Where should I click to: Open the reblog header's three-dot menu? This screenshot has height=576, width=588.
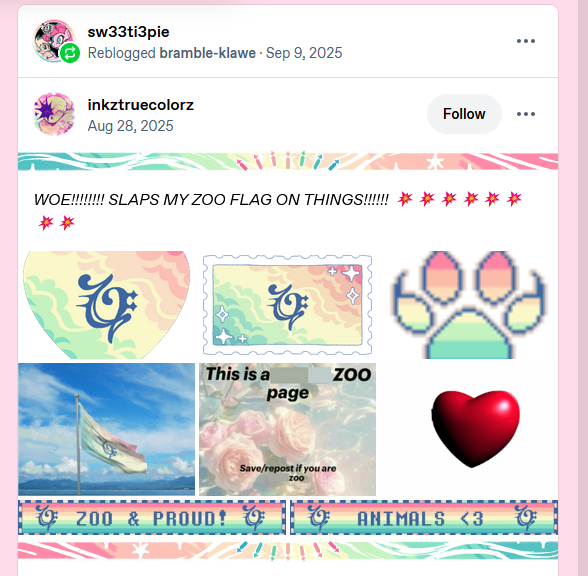pos(526,41)
